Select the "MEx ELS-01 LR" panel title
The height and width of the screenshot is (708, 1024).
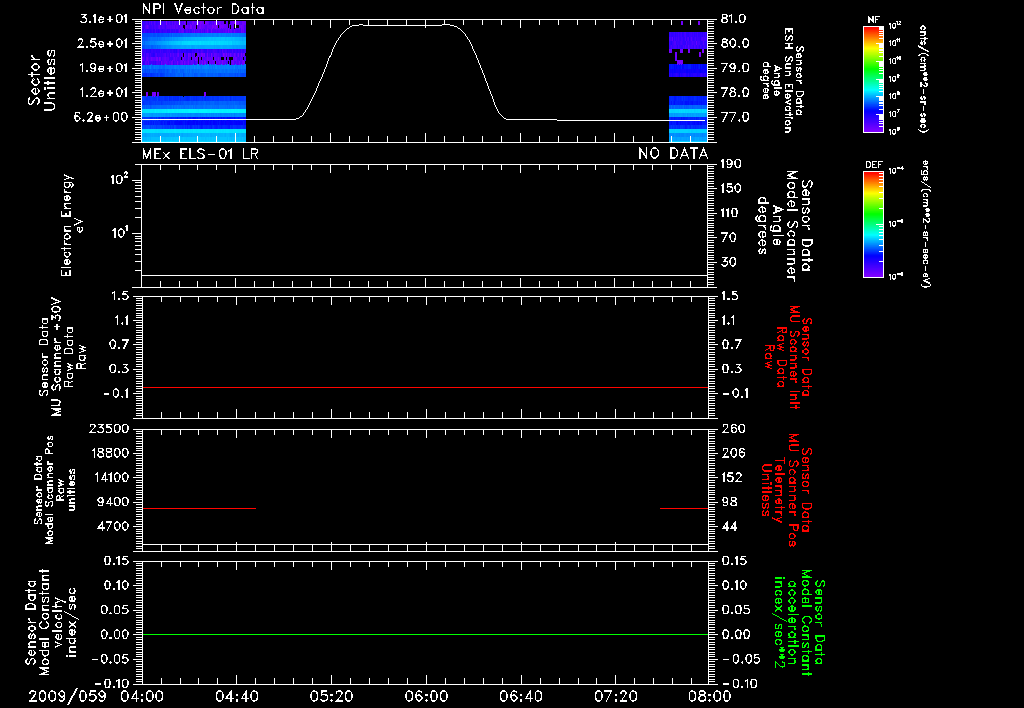(199, 153)
